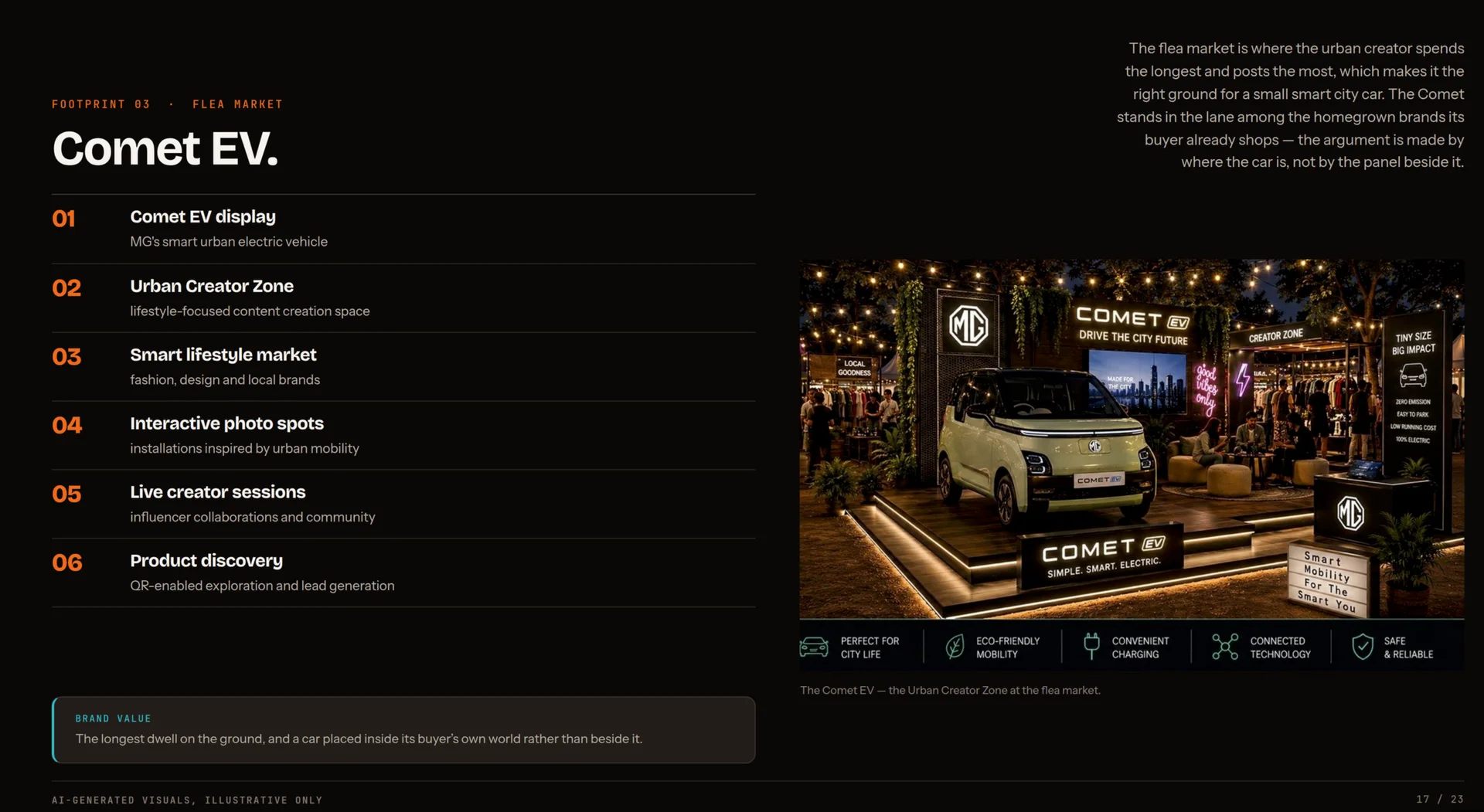Click the 'COMET EV Simple. Smart. Electric.' floor sign
1484x812 pixels.
1103,557
